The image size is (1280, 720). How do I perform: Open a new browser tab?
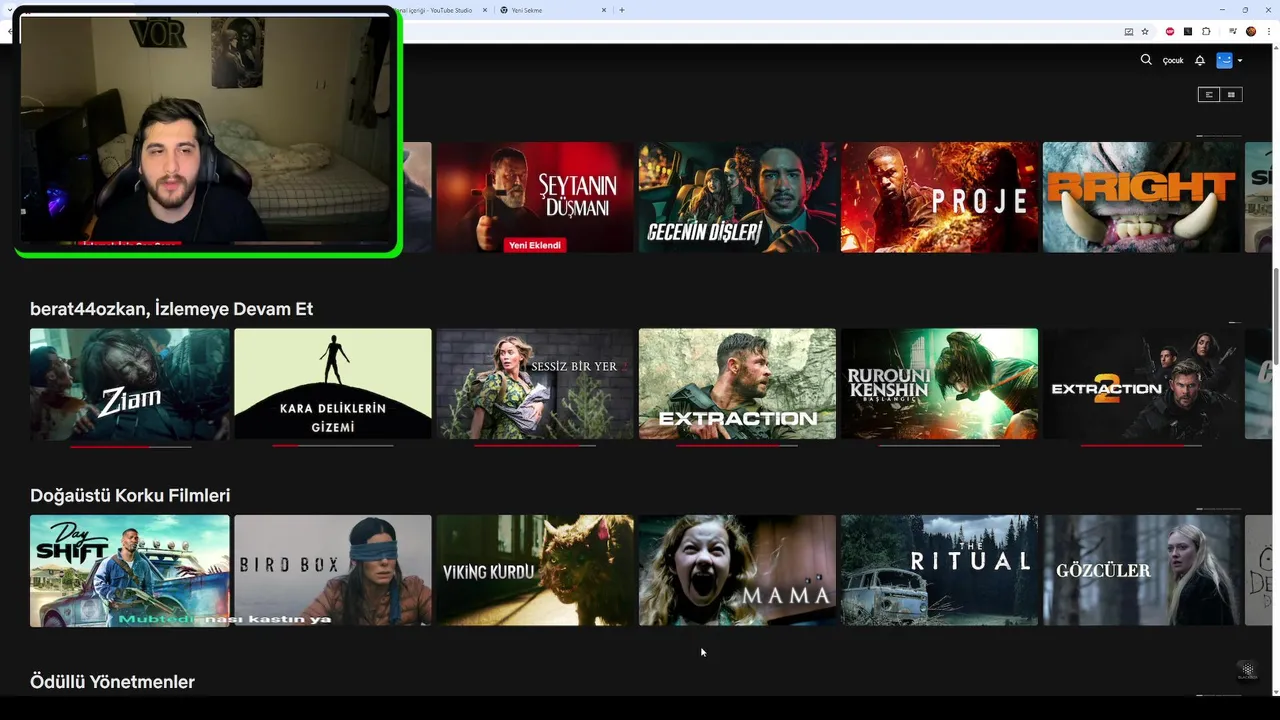(x=622, y=10)
